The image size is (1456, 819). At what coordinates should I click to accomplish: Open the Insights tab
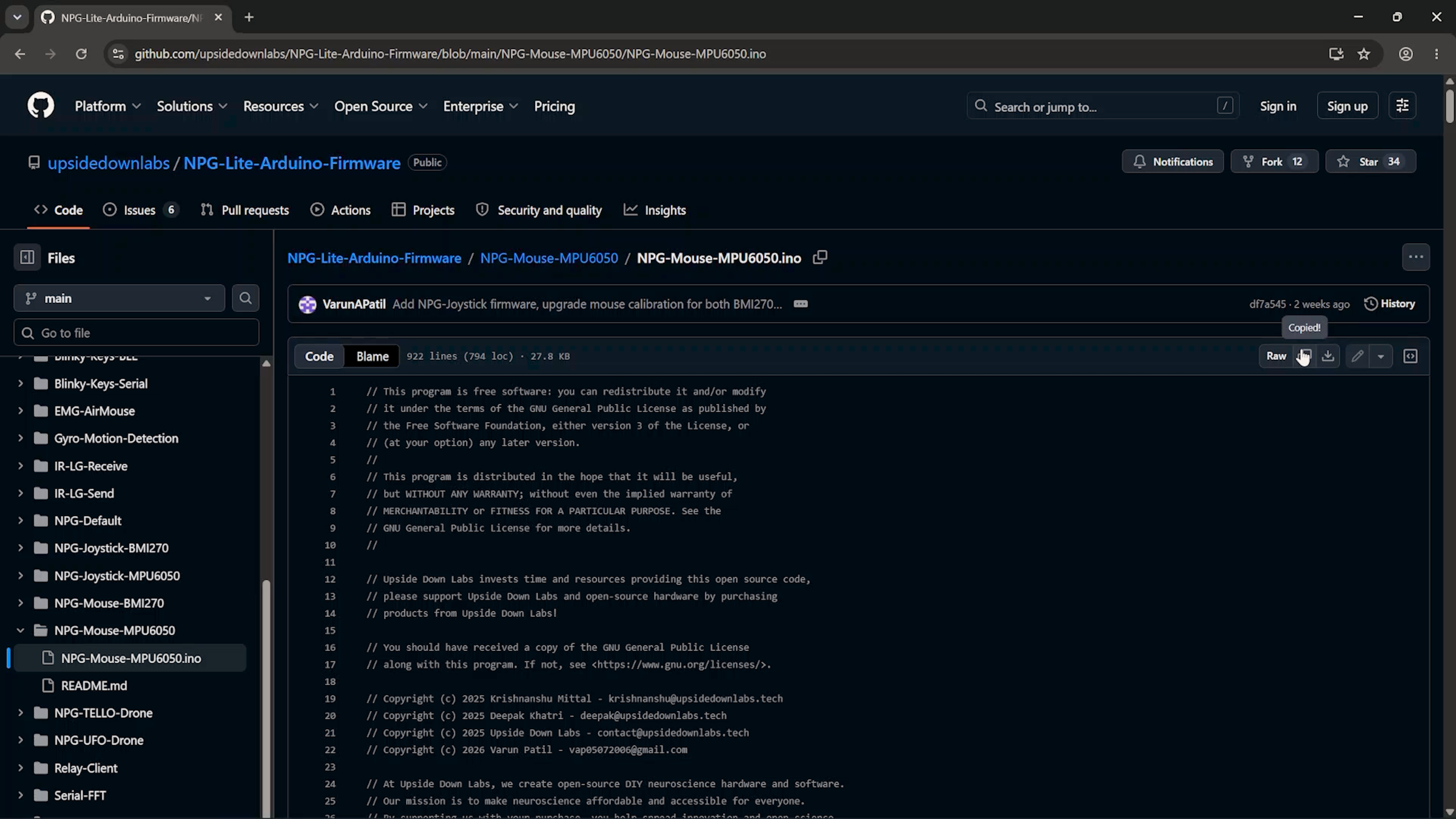[x=655, y=210]
